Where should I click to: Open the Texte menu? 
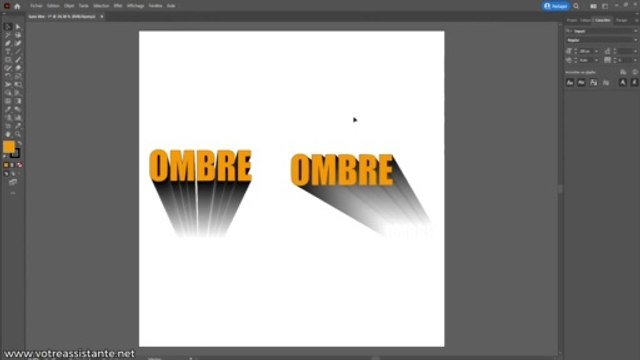[84, 6]
